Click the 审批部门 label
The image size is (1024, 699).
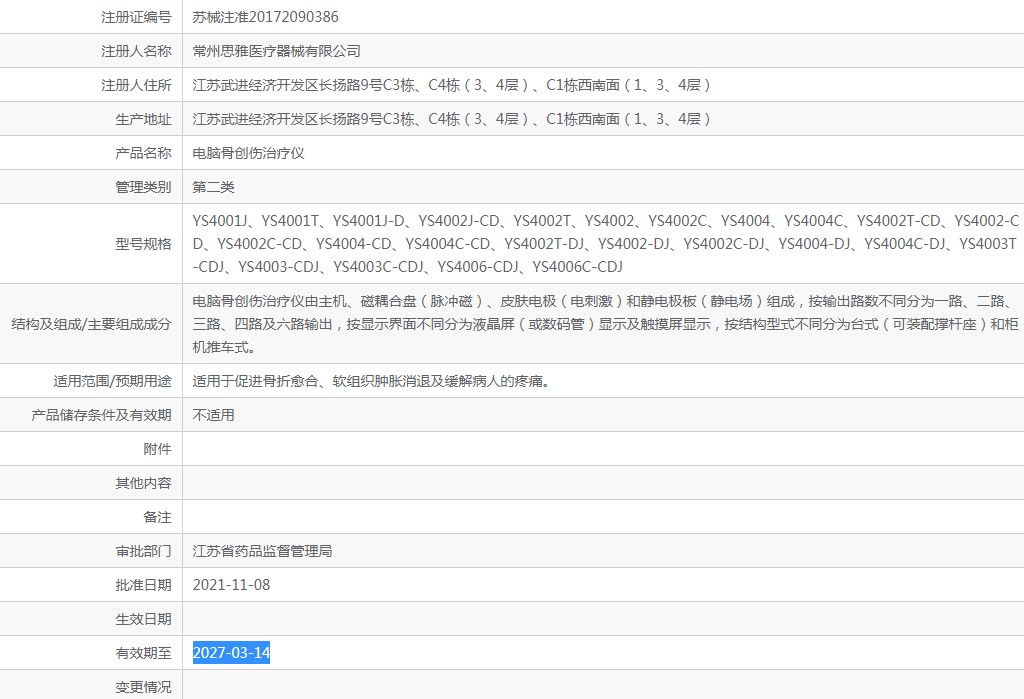point(143,551)
